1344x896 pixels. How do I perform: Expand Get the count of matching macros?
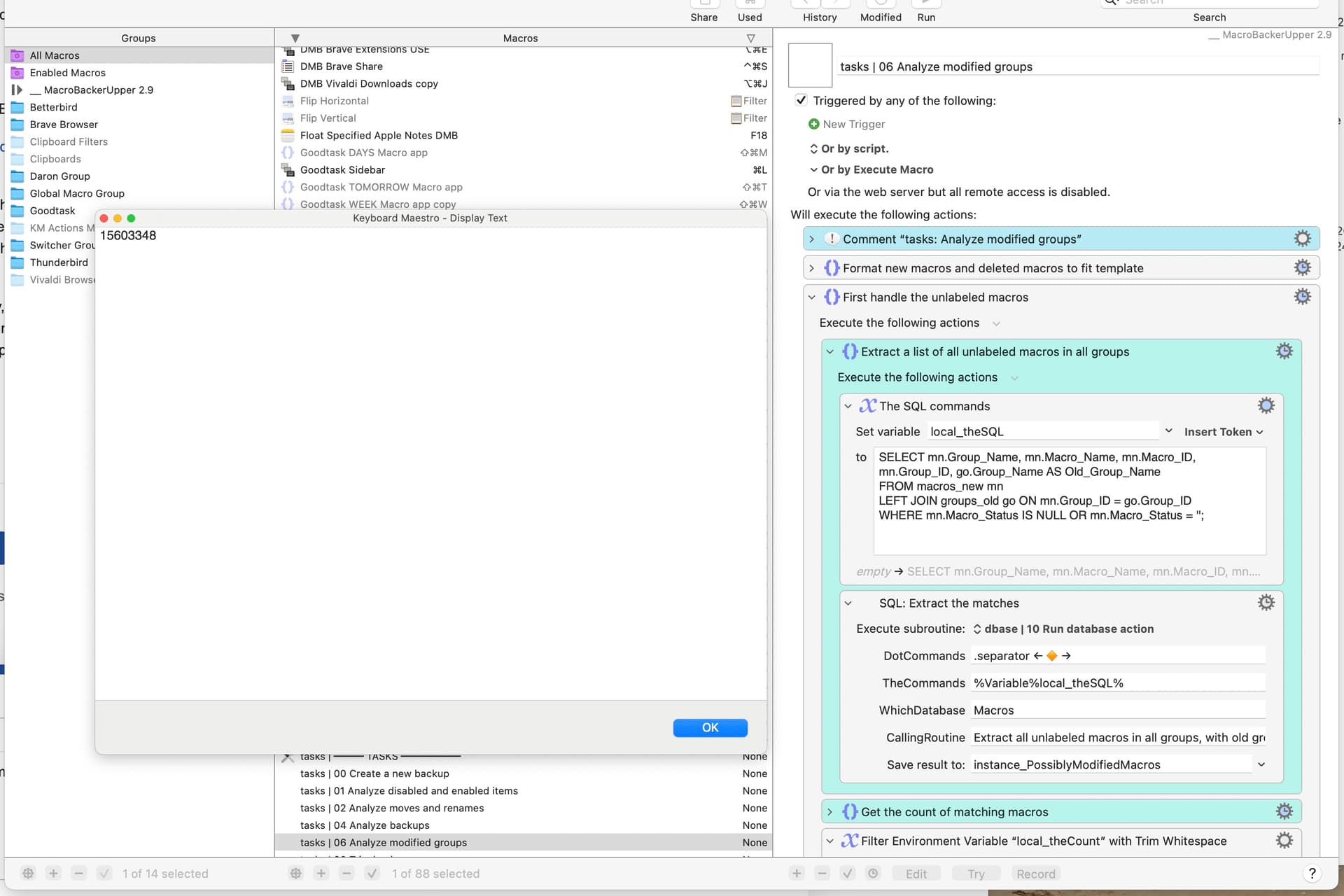(x=829, y=812)
